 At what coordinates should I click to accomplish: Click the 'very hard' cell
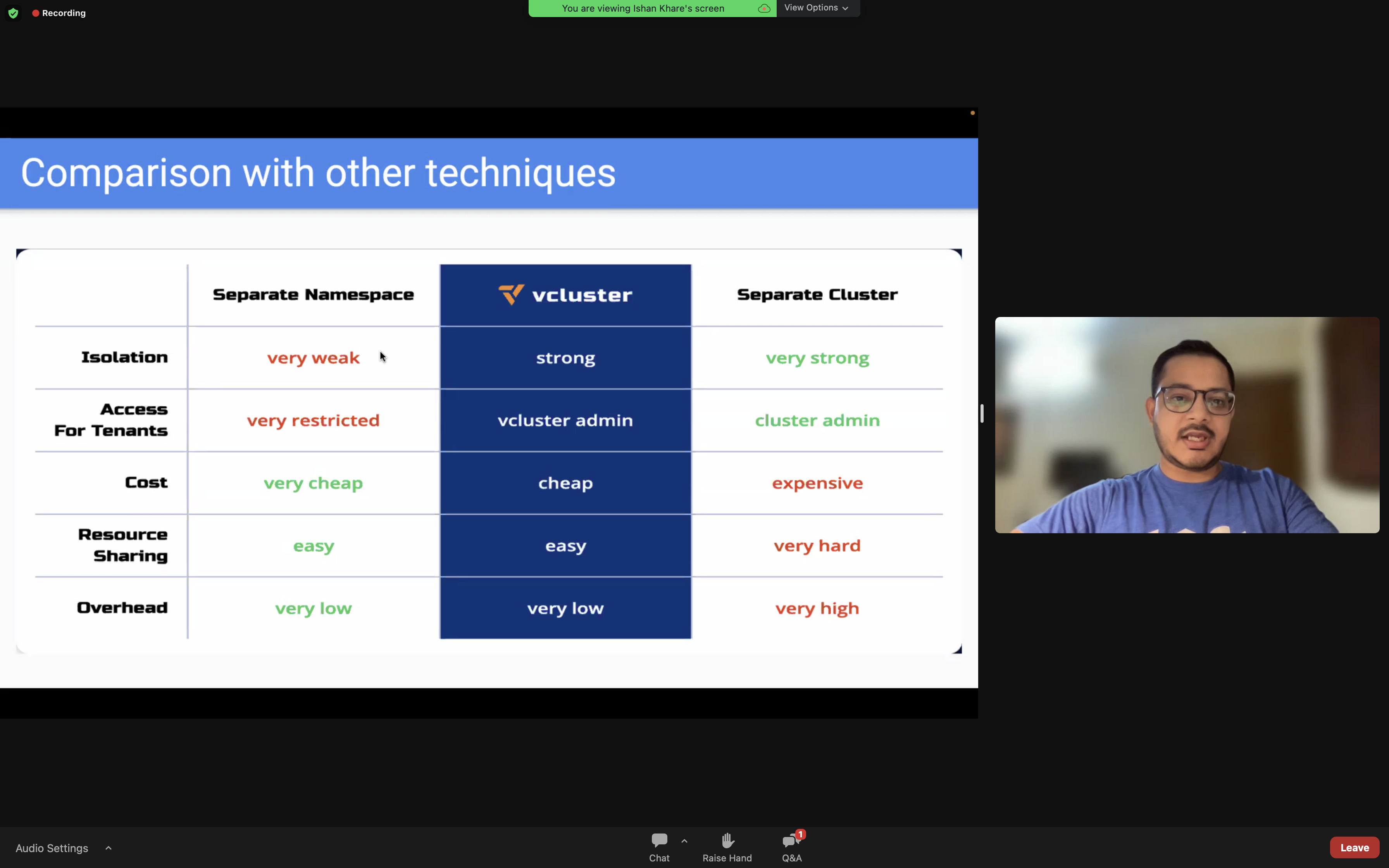pyautogui.click(x=817, y=545)
